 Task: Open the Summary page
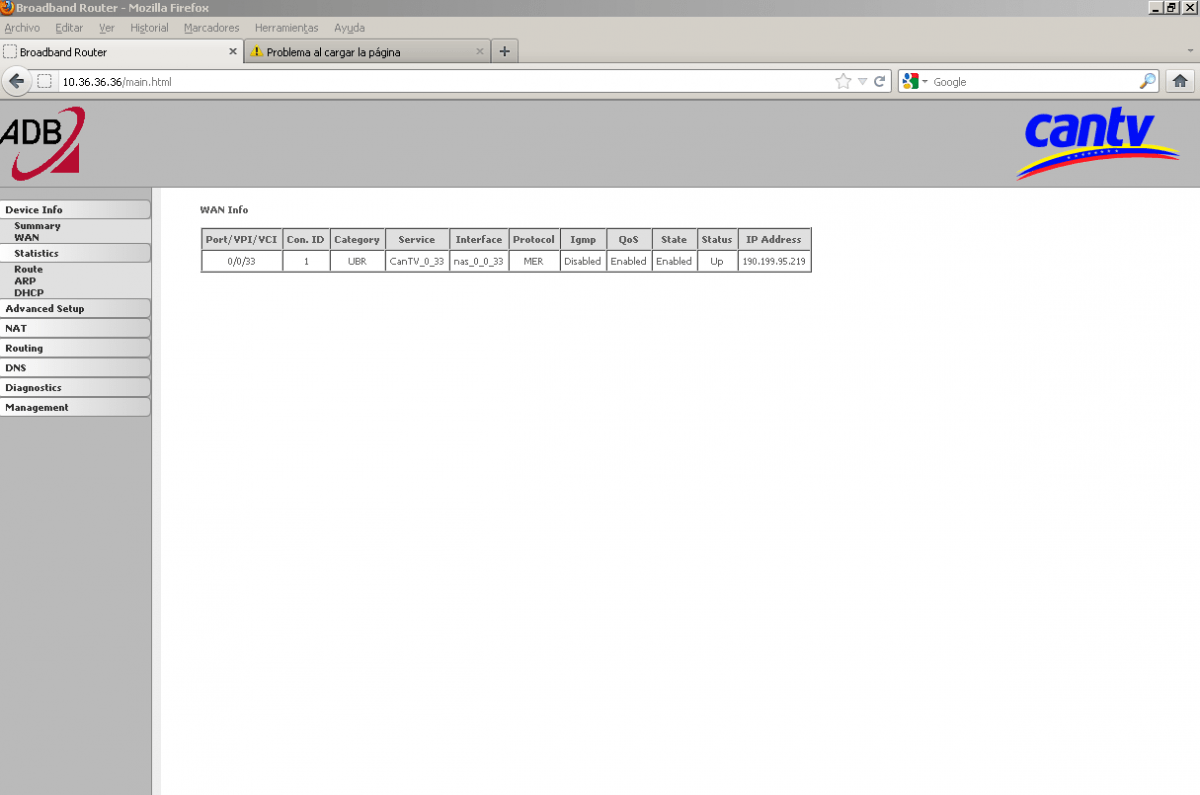tap(37, 226)
